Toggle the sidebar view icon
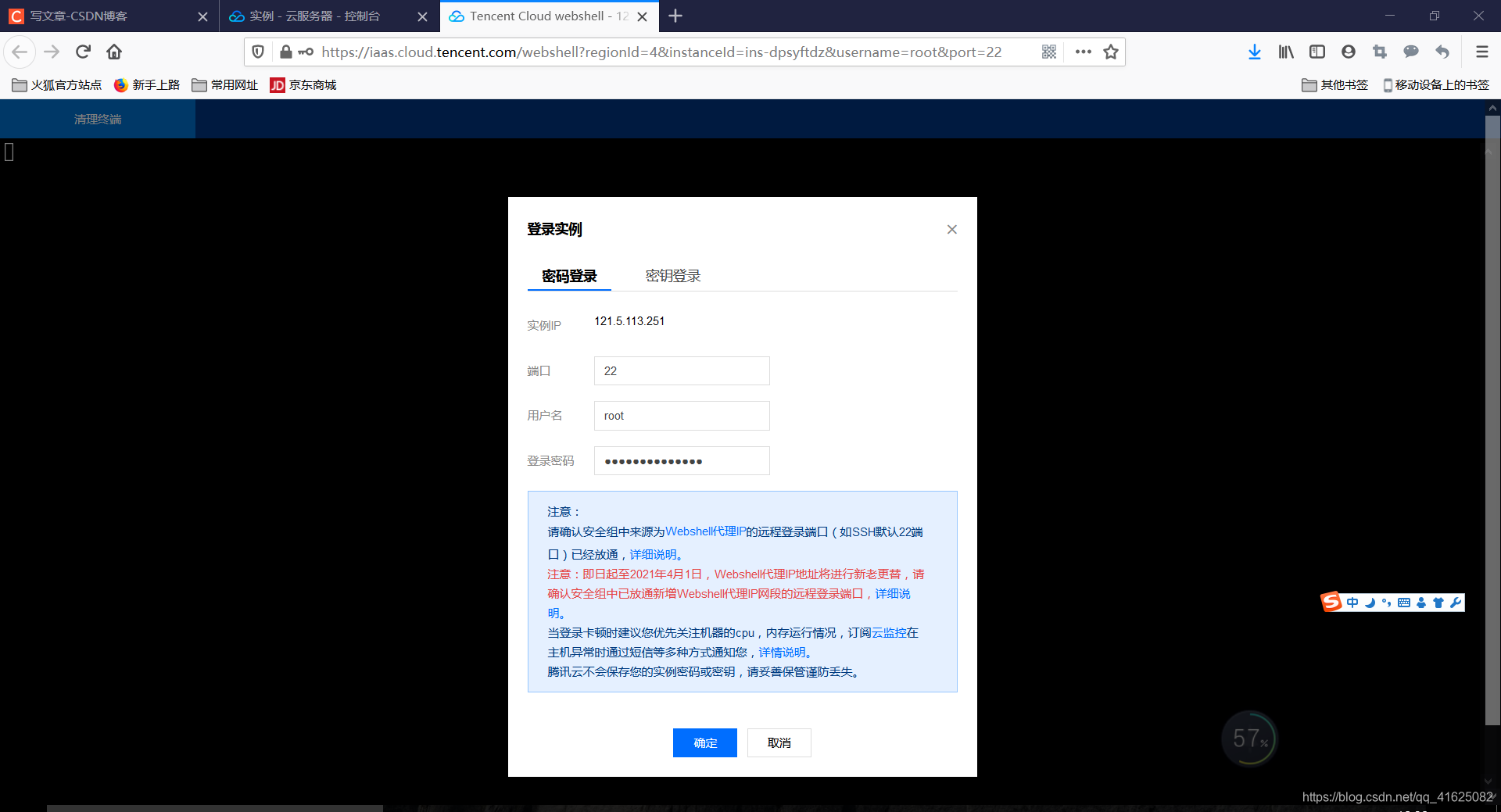Viewport: 1501px width, 812px height. pos(1317,52)
